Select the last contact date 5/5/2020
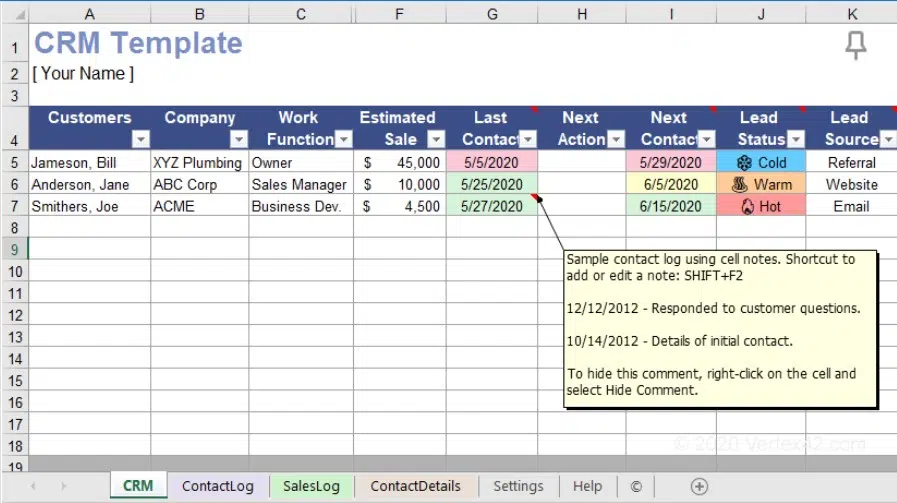Viewport: 897px width, 503px height. pyautogui.click(x=492, y=163)
